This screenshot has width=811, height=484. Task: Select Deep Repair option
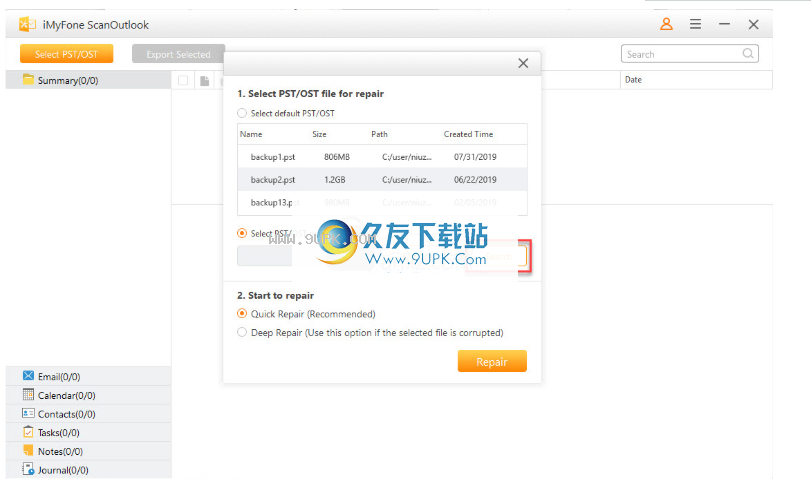242,332
